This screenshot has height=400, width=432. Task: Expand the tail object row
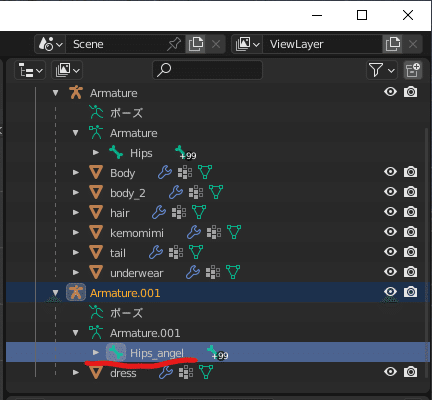pyautogui.click(x=76, y=252)
